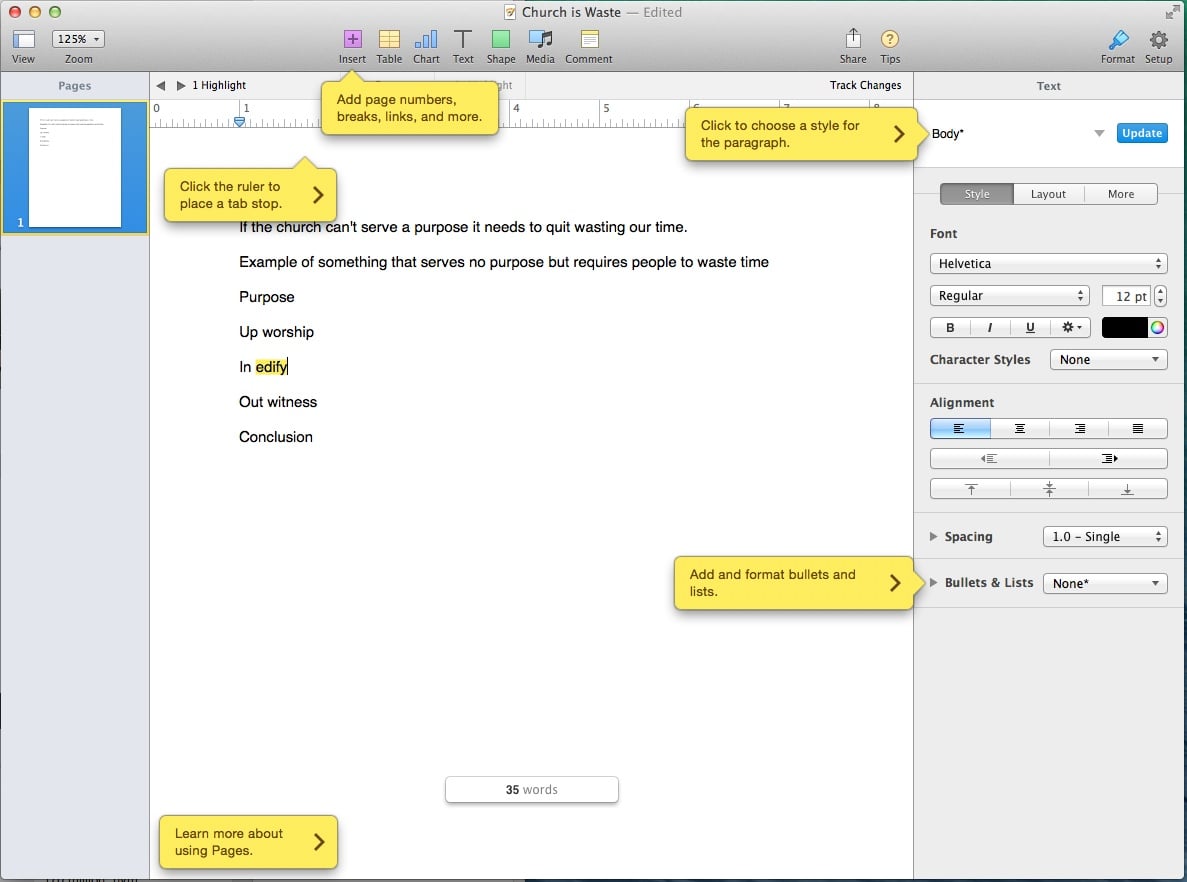This screenshot has height=882, width=1187.
Task: Add a Comment using the toolbar
Action: click(589, 40)
